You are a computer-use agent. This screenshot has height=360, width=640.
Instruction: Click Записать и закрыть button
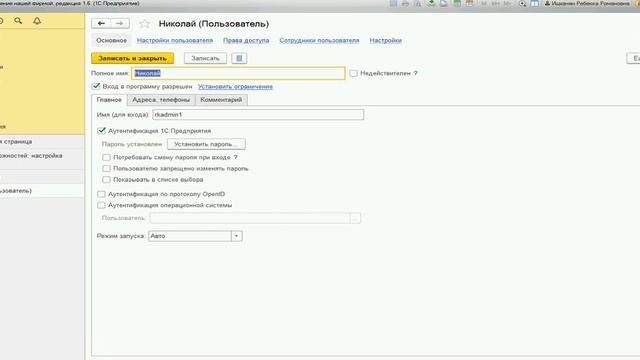tap(133, 58)
